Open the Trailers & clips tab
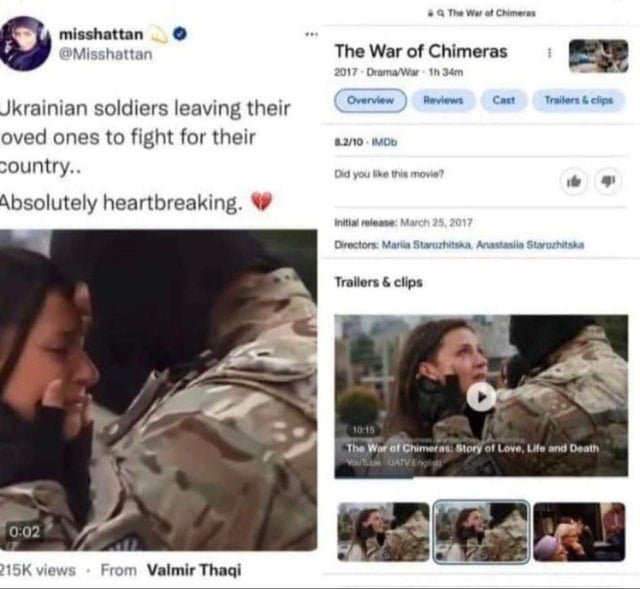The width and height of the screenshot is (640, 589). tap(579, 100)
